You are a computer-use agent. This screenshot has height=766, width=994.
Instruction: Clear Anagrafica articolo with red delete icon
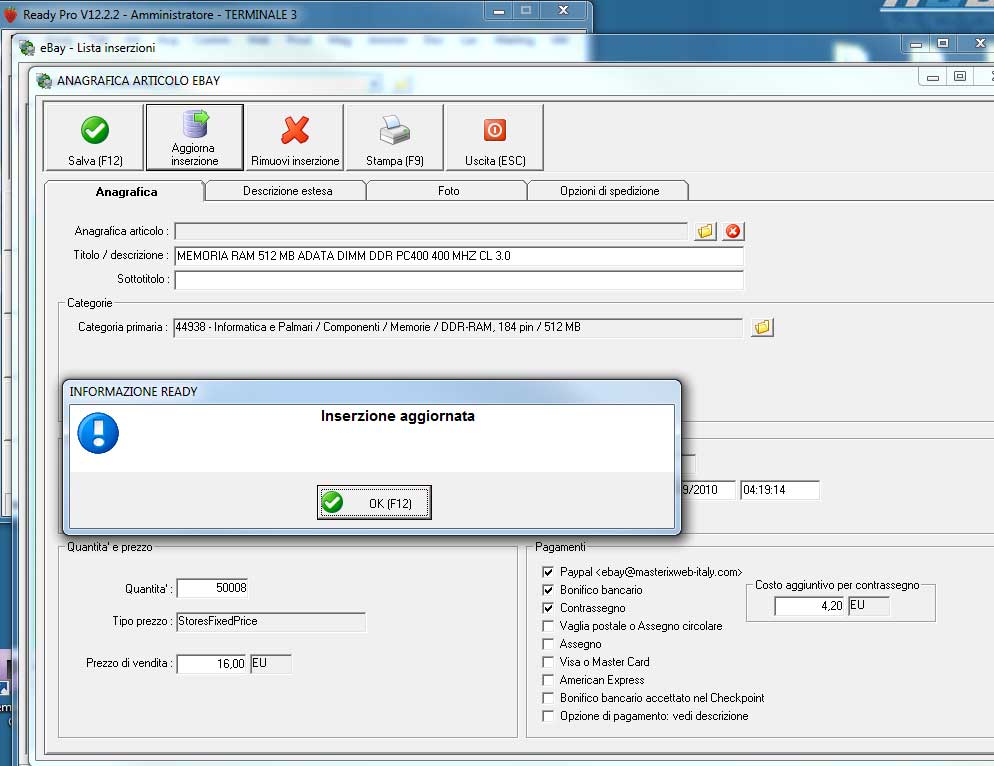pos(733,231)
